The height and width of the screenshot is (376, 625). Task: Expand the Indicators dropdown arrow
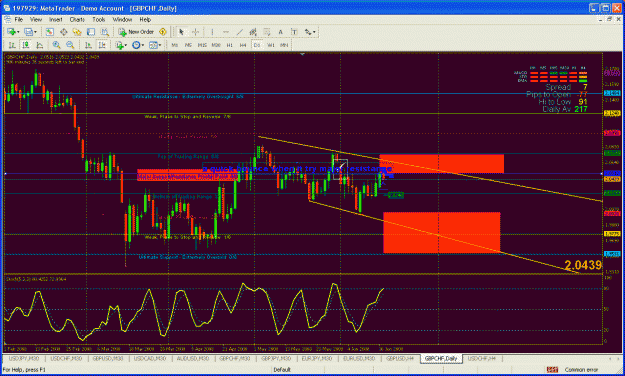(126, 45)
